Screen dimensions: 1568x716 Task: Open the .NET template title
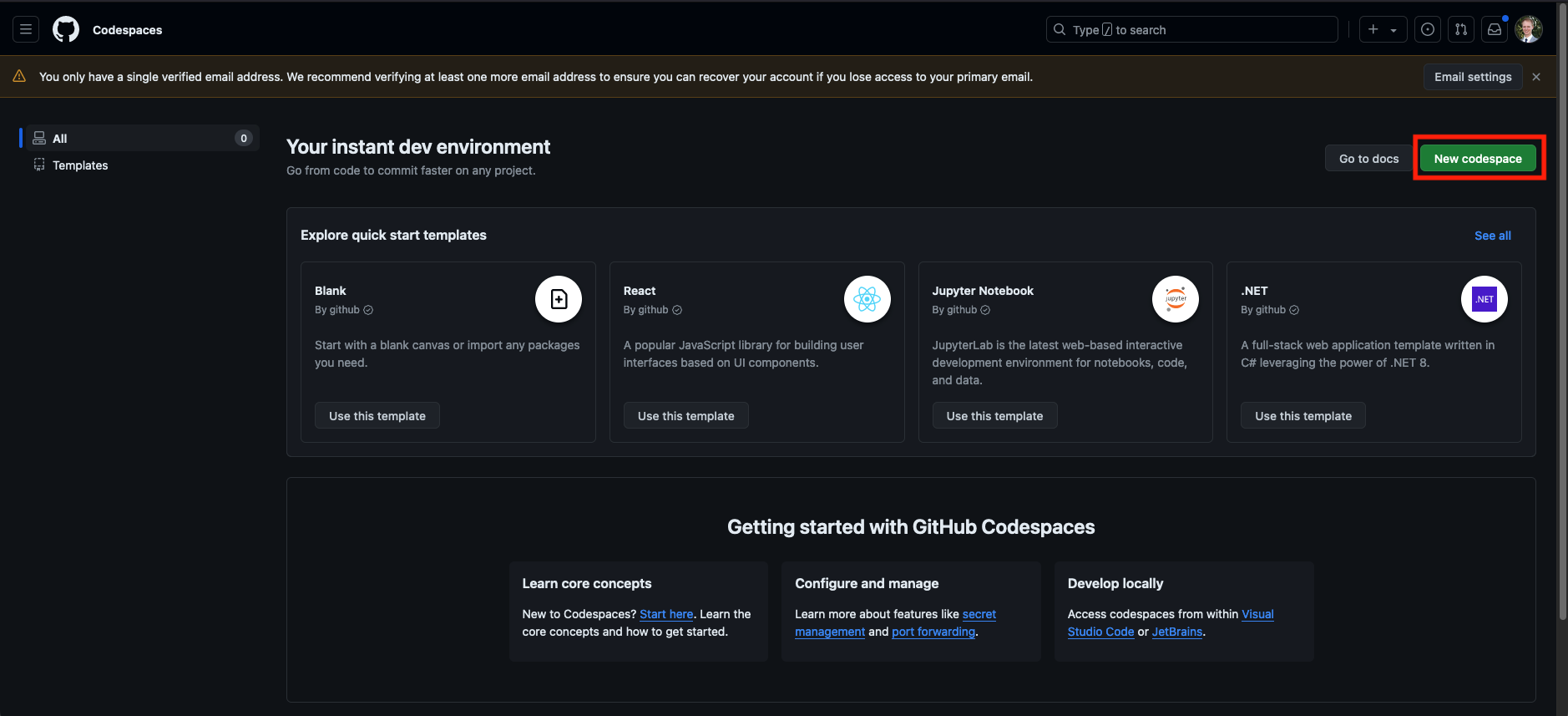pos(1254,291)
